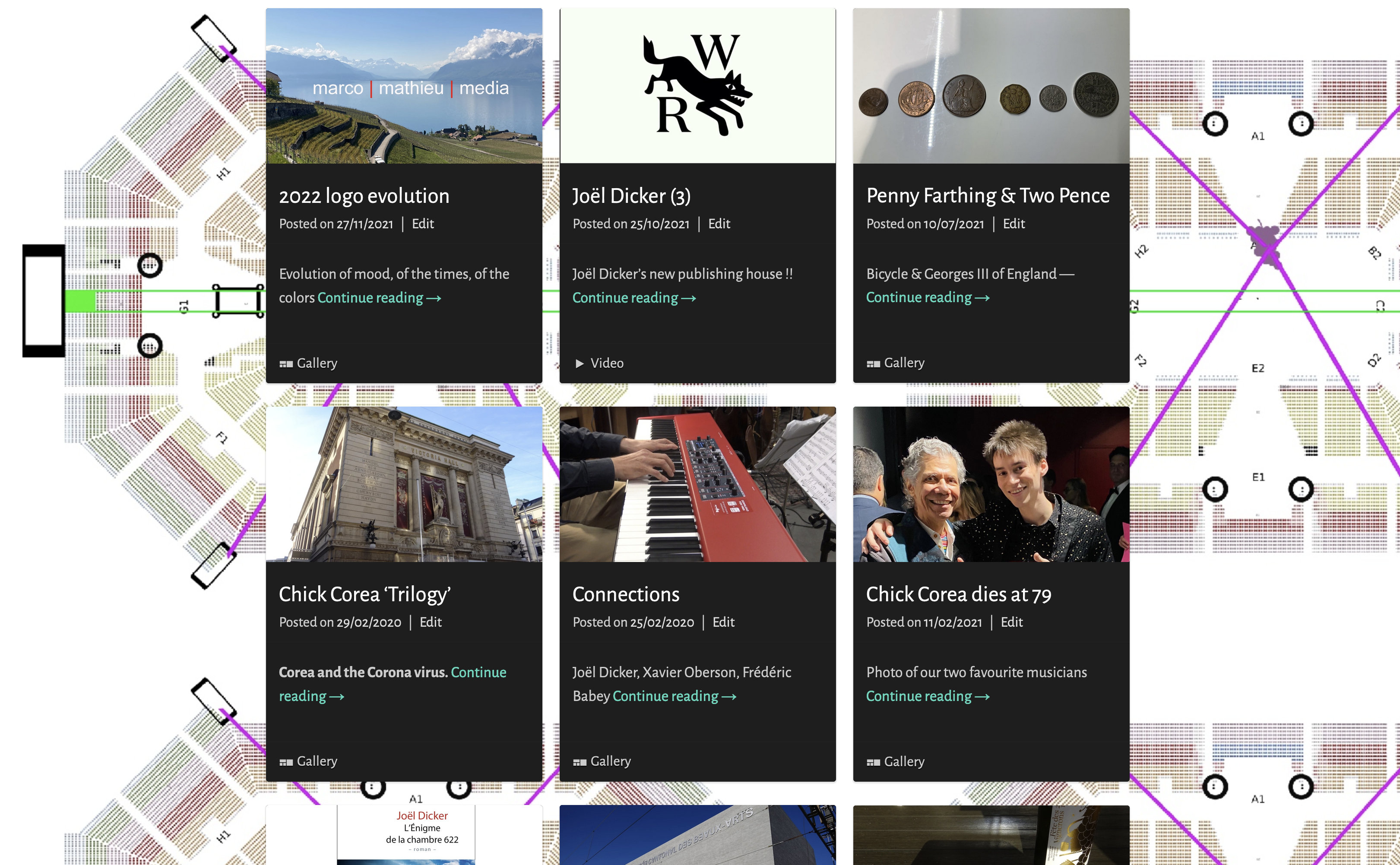Open the old coins photo thumbnail

pos(991,86)
